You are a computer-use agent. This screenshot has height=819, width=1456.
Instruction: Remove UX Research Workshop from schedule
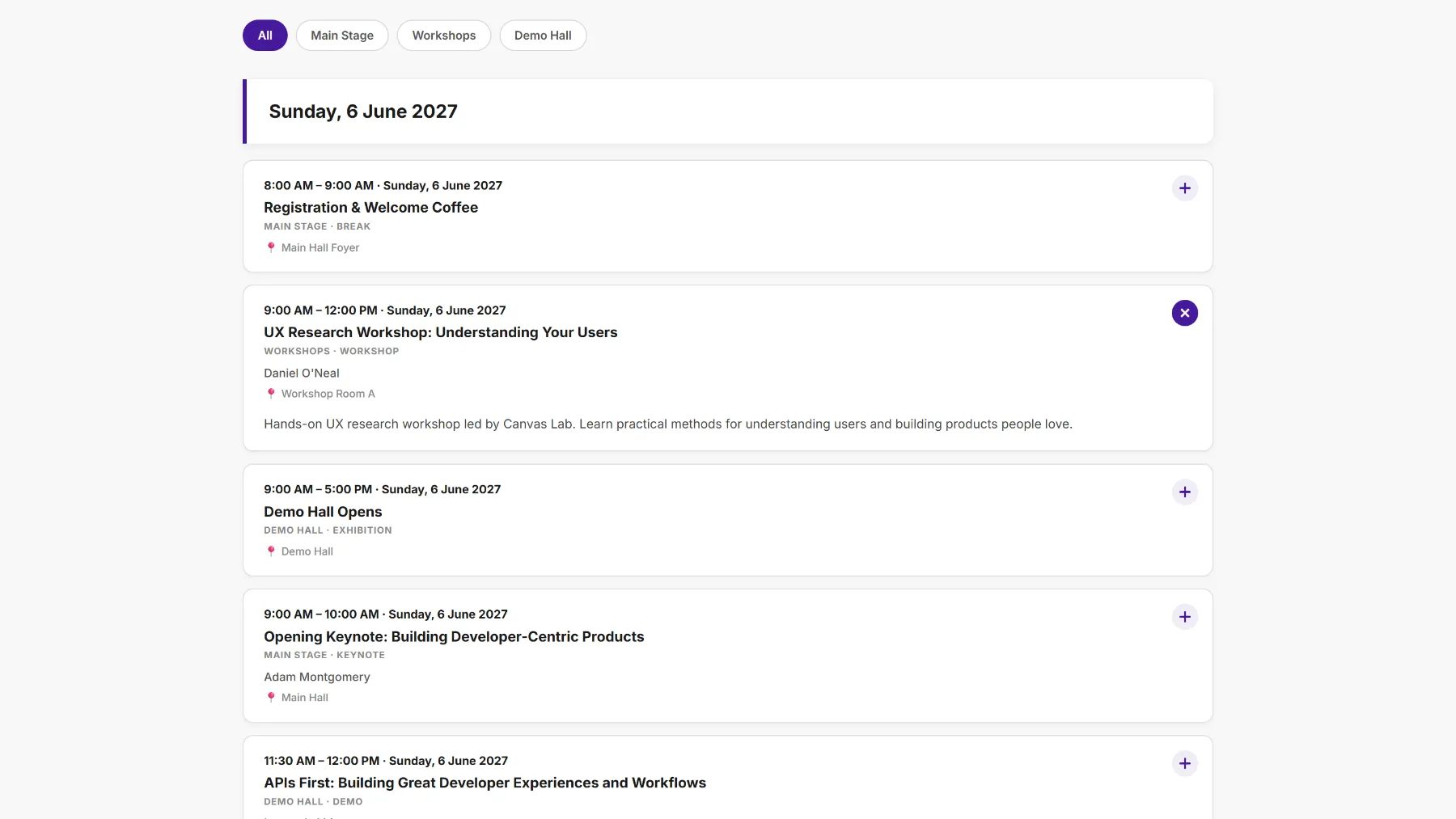click(x=1184, y=313)
